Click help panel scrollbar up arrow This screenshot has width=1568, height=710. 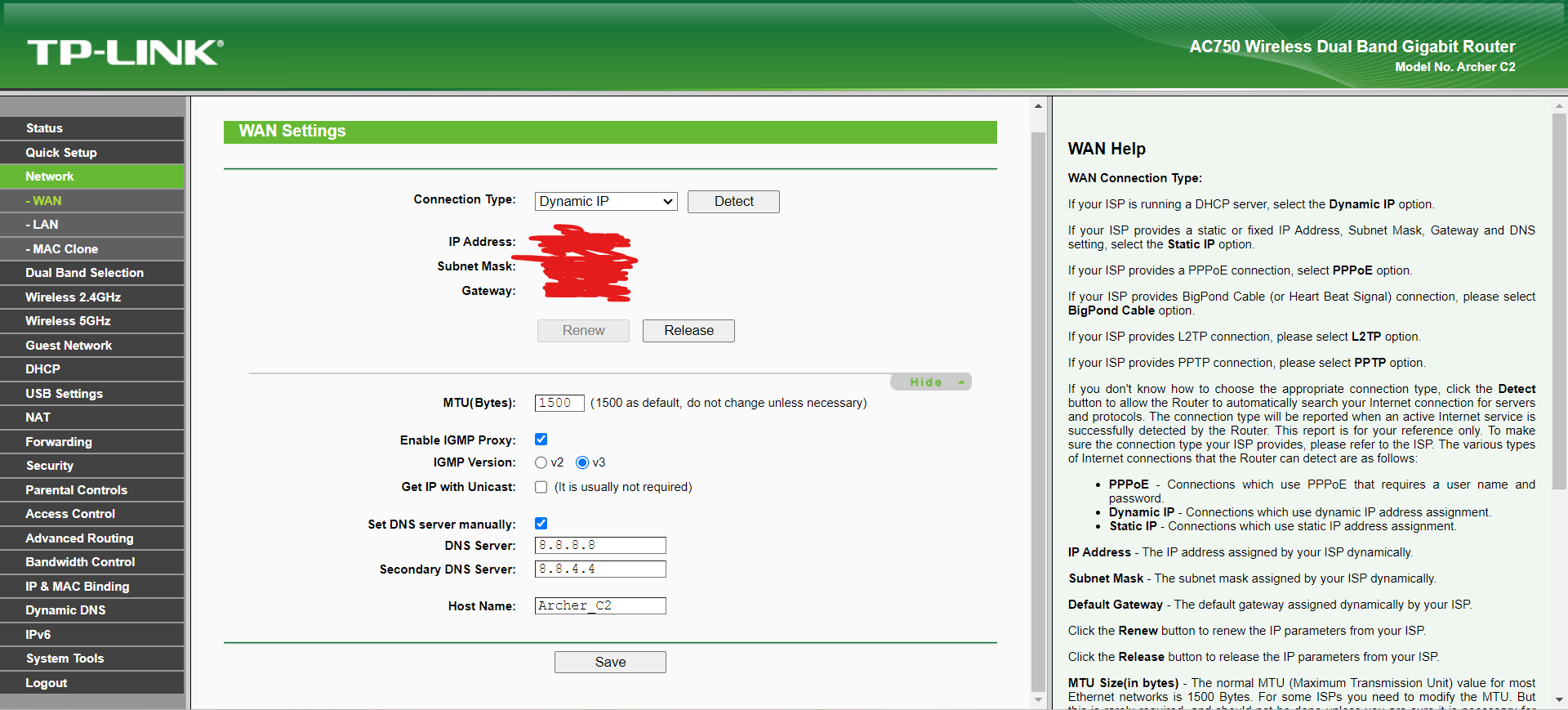(x=1559, y=106)
